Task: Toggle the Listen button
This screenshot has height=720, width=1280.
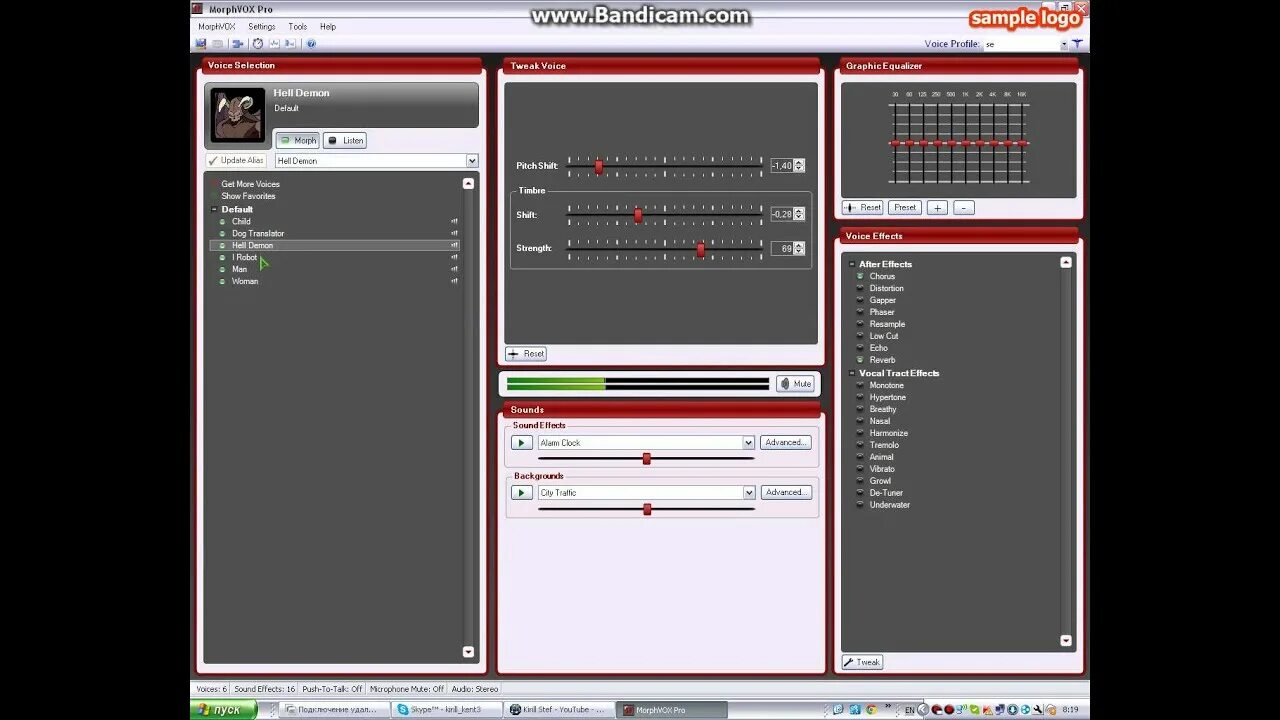Action: point(345,141)
